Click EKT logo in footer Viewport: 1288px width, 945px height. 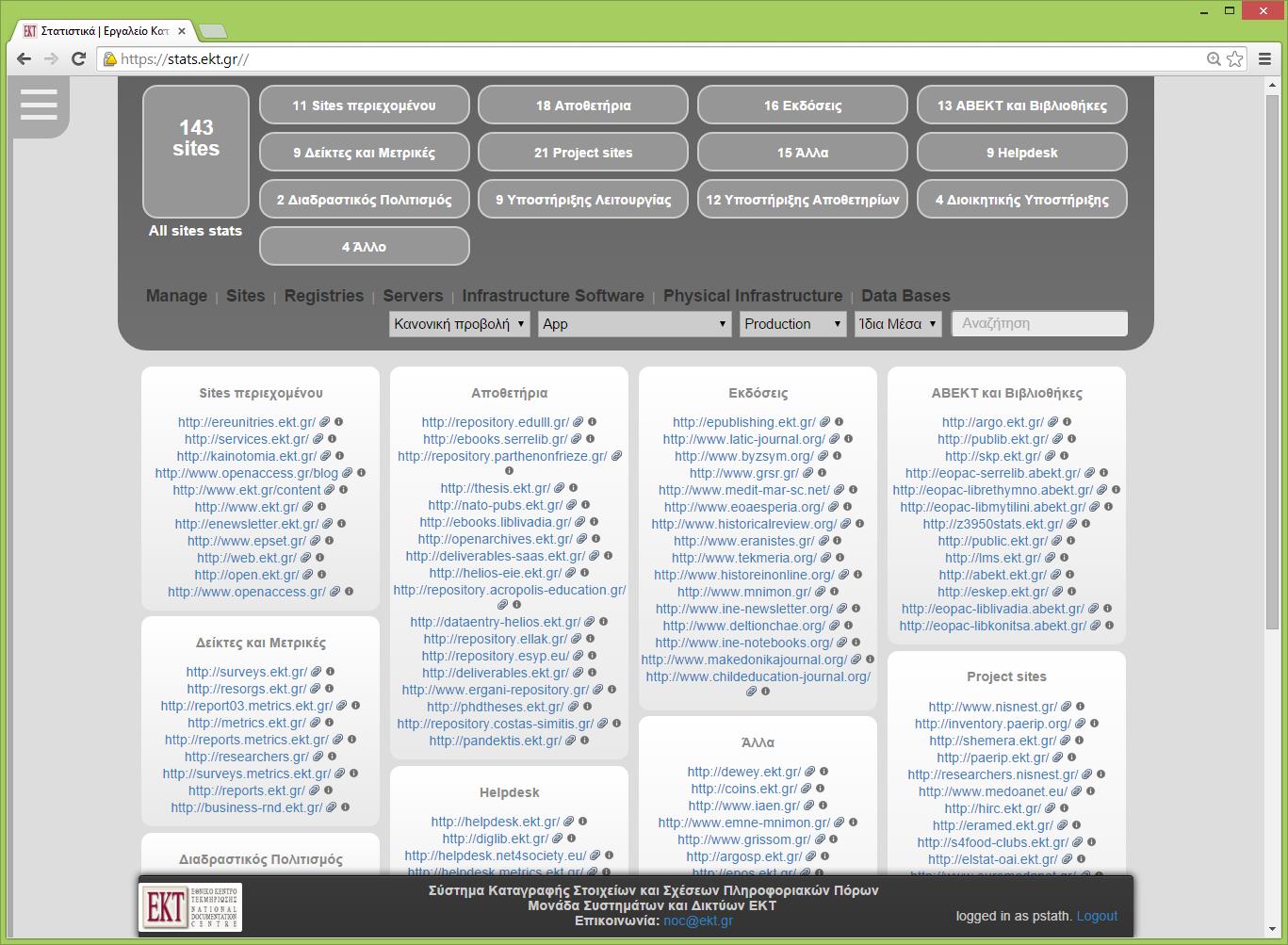coord(190,906)
